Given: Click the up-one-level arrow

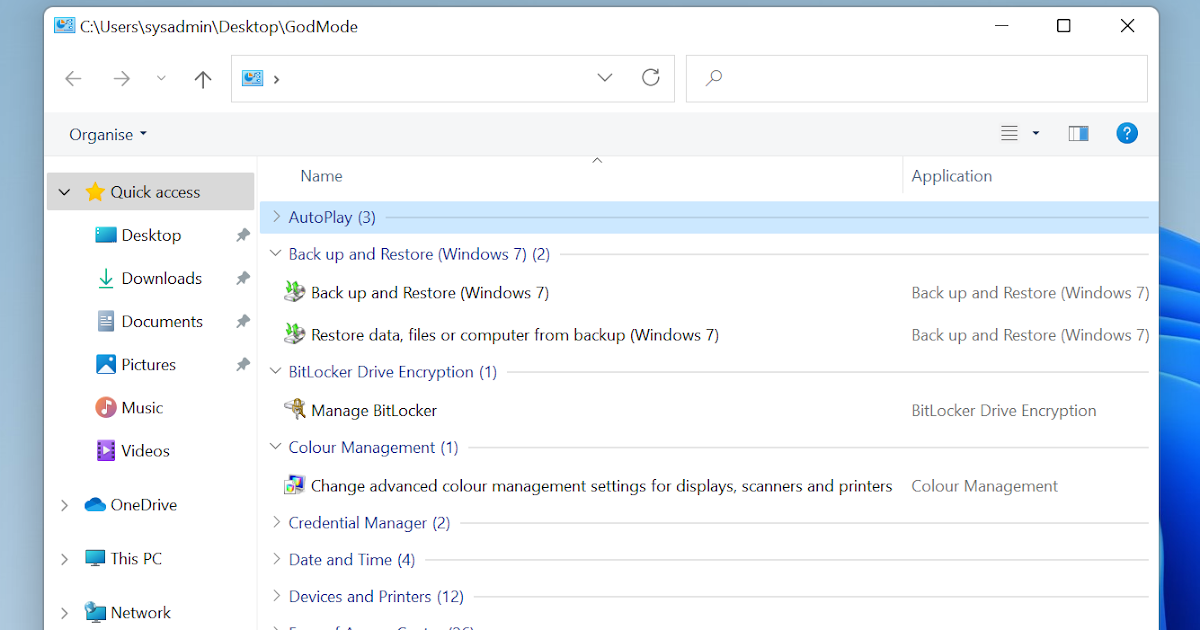Looking at the screenshot, I should coord(203,77).
